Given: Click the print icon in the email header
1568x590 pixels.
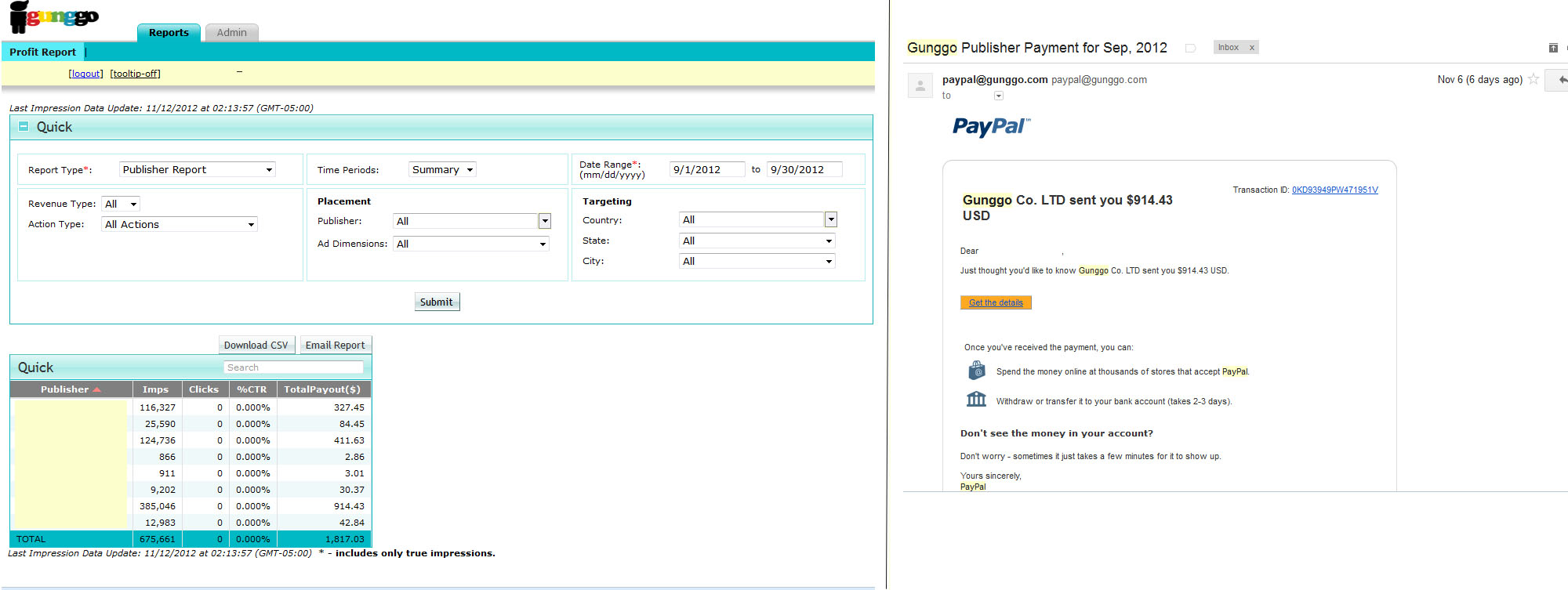Looking at the screenshot, I should click(x=1553, y=48).
